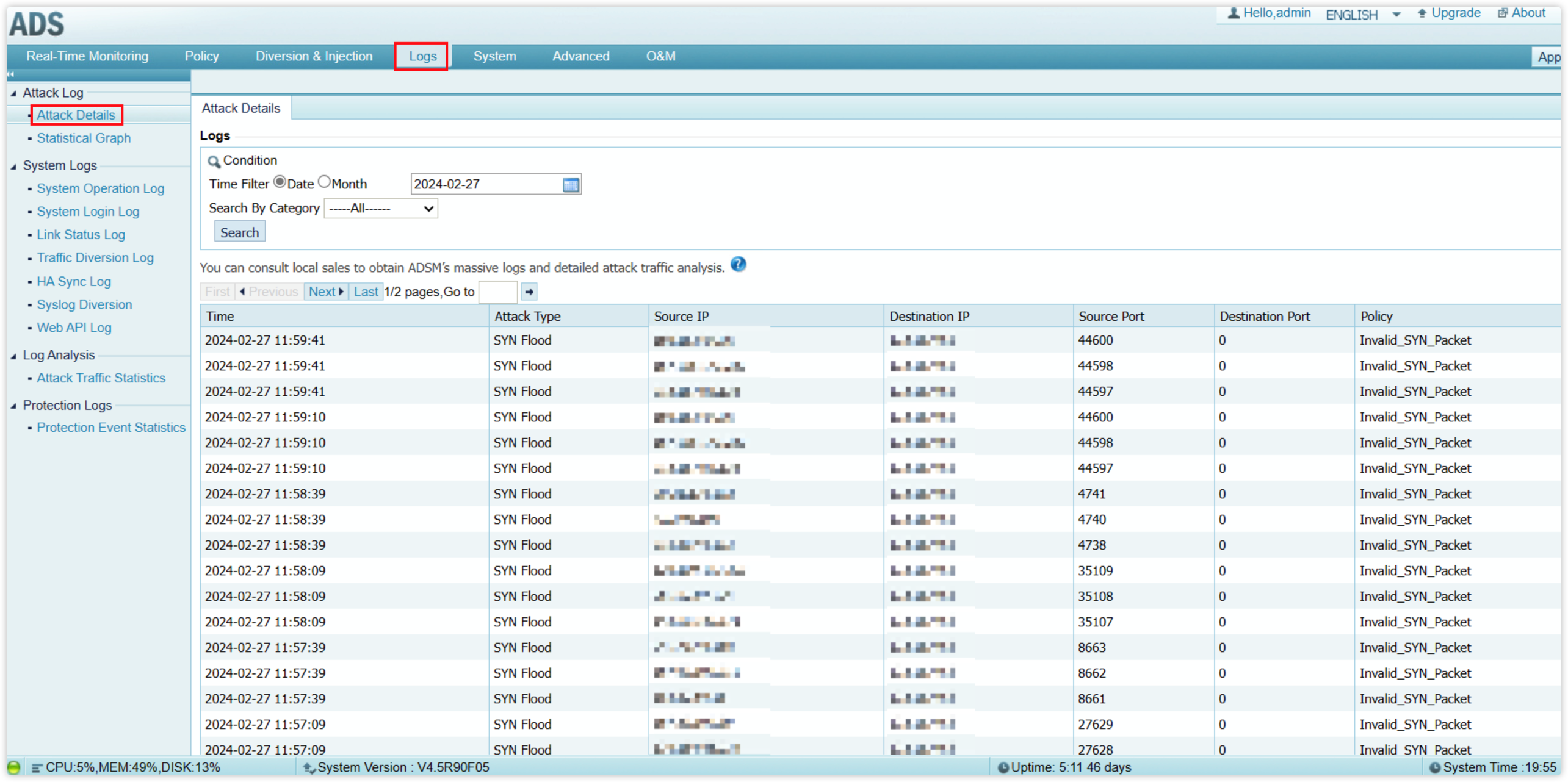Click the green status indicator in status bar

pos(13,767)
